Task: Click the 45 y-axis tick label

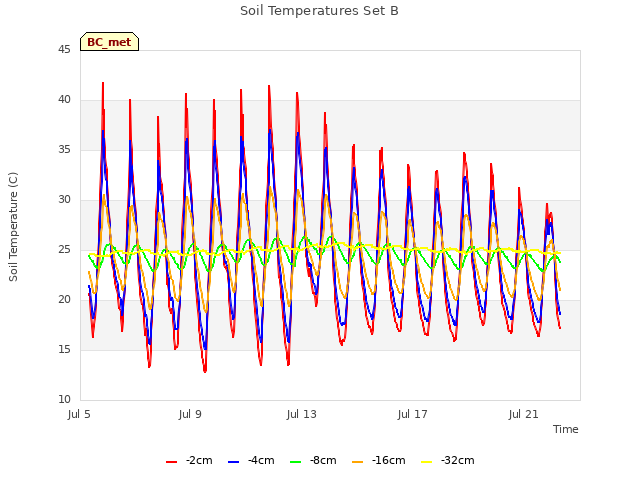Action: pos(64,50)
